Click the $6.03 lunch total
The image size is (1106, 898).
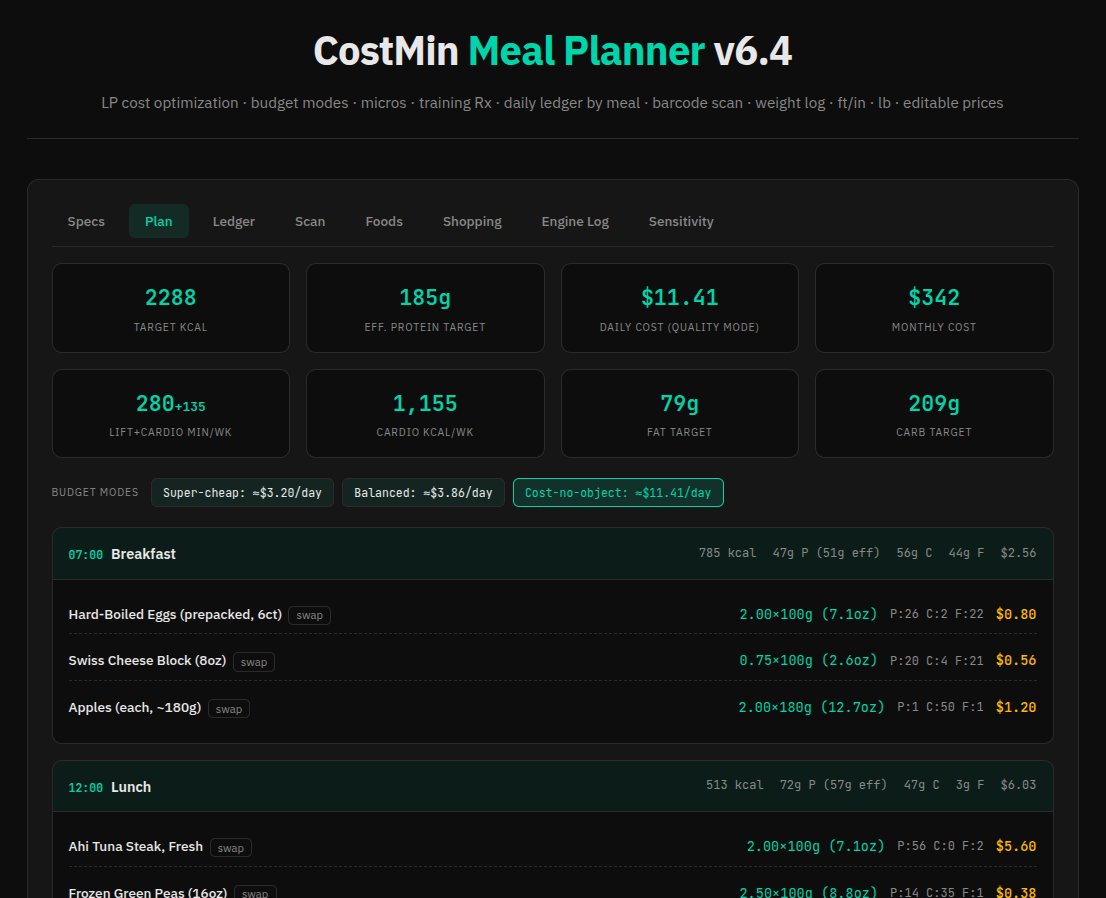coord(1019,785)
